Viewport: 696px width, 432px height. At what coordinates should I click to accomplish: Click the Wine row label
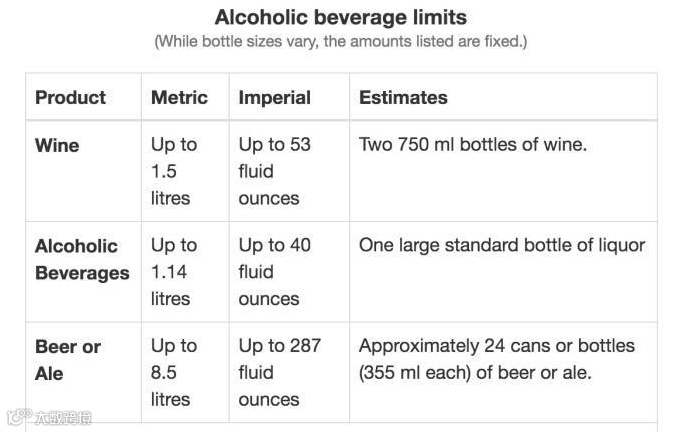coord(57,146)
